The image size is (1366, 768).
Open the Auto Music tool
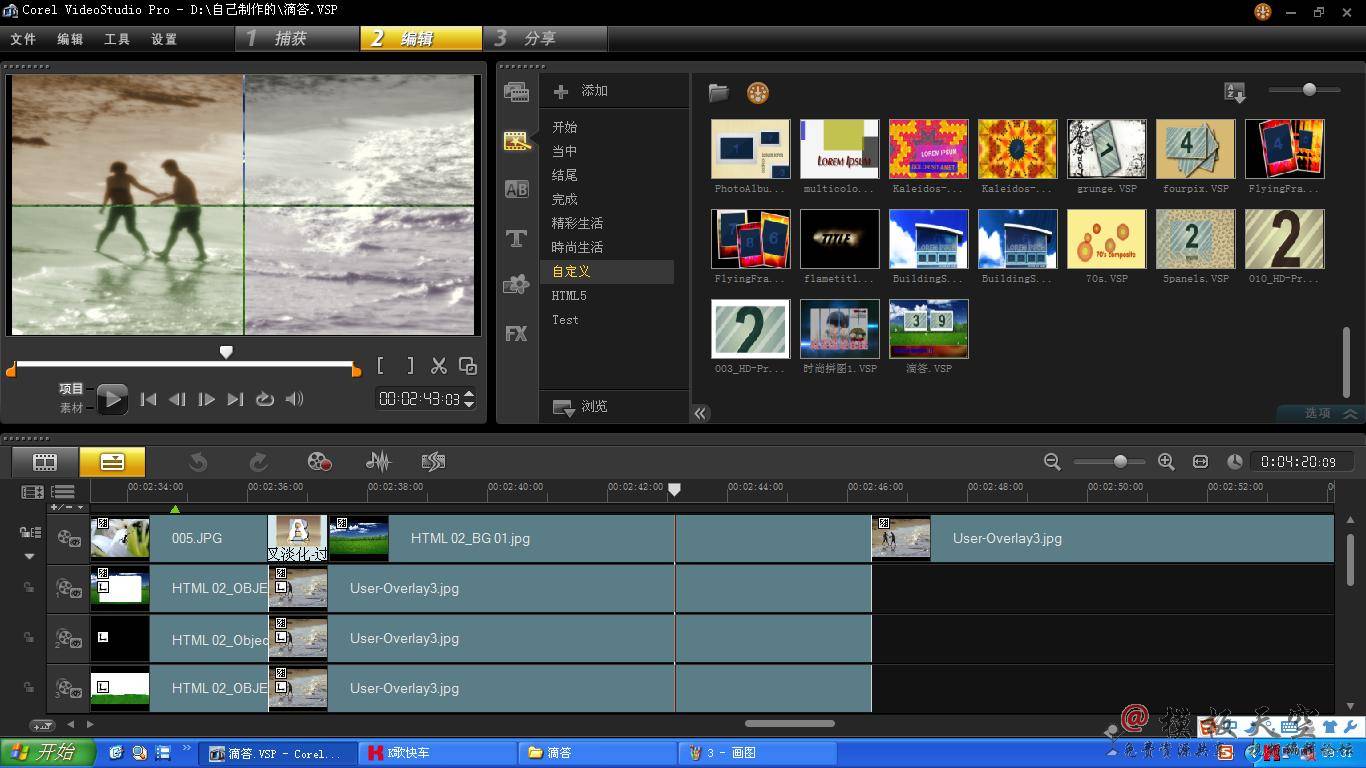(433, 462)
